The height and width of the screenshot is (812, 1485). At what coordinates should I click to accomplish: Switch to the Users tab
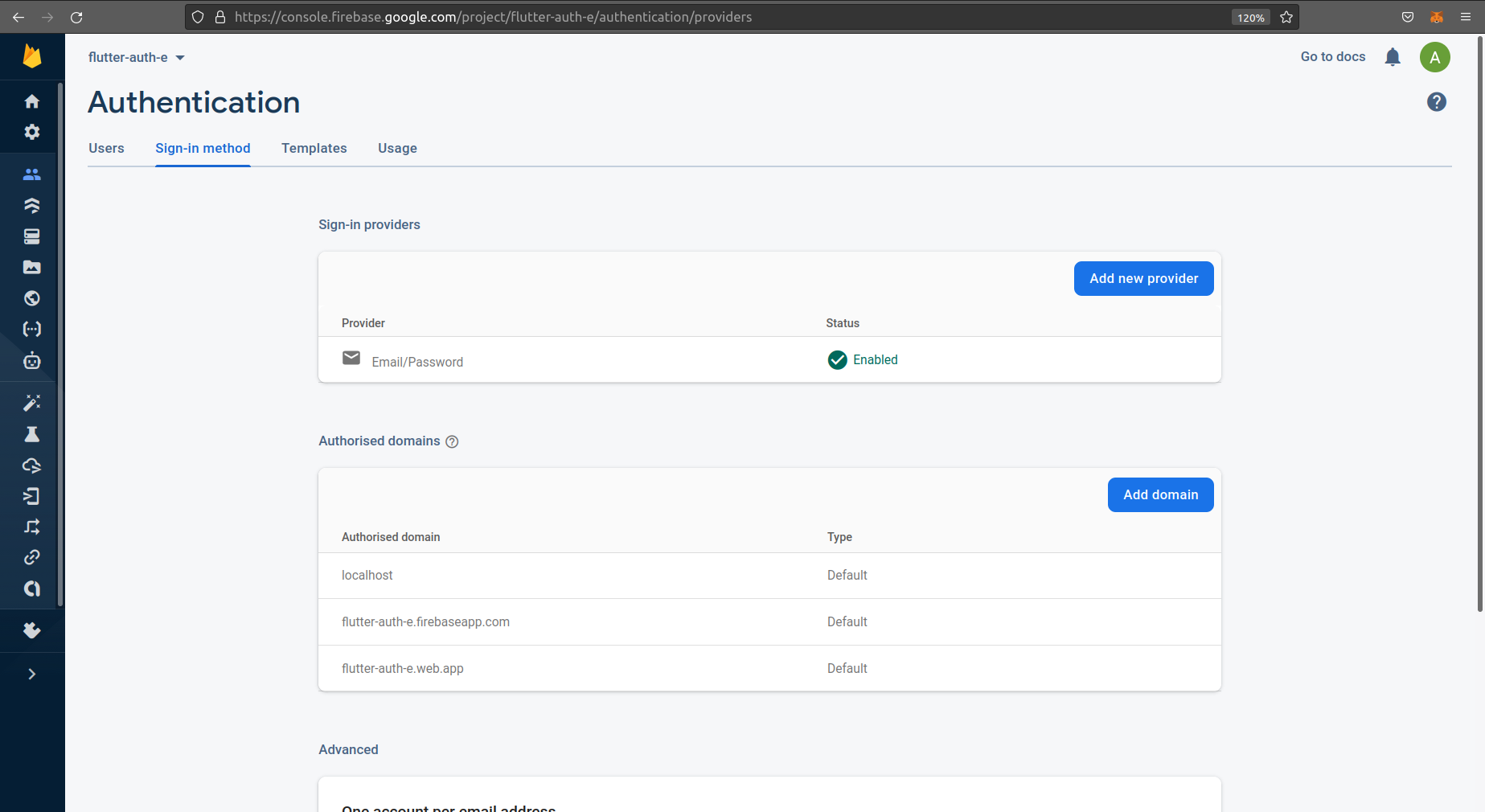point(106,148)
